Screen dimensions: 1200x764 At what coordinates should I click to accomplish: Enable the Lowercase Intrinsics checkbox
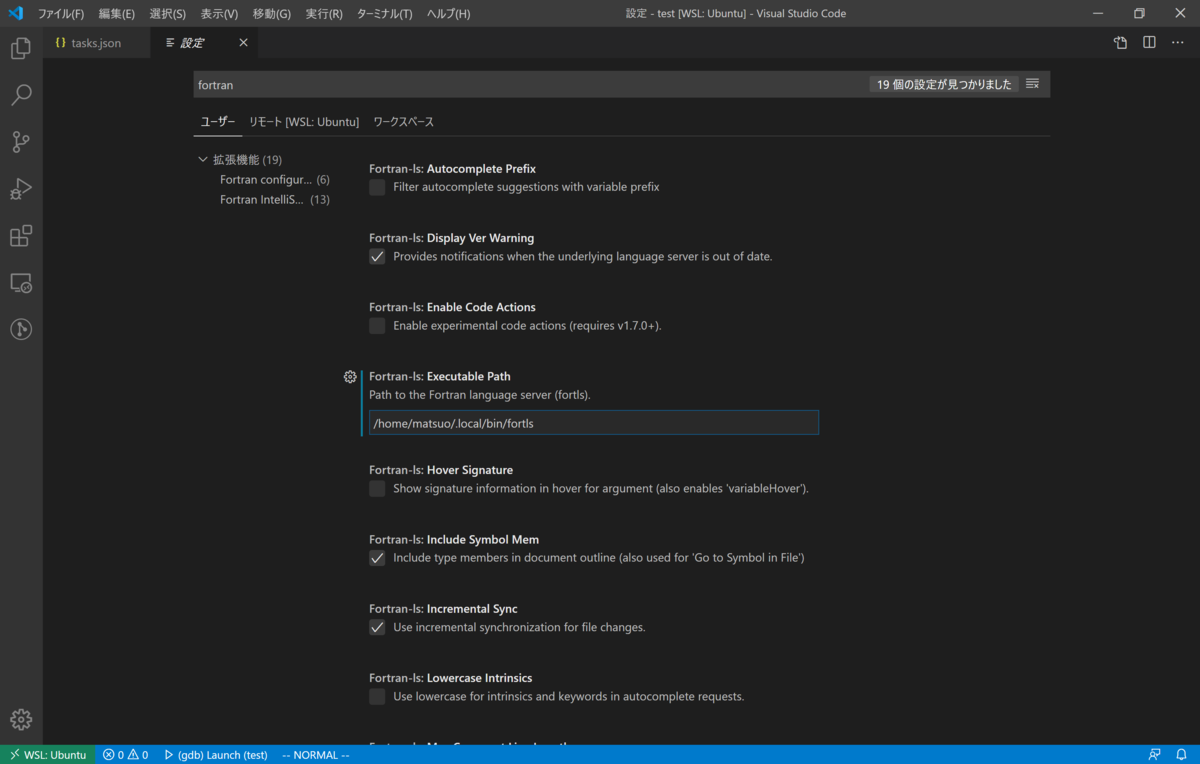point(377,696)
